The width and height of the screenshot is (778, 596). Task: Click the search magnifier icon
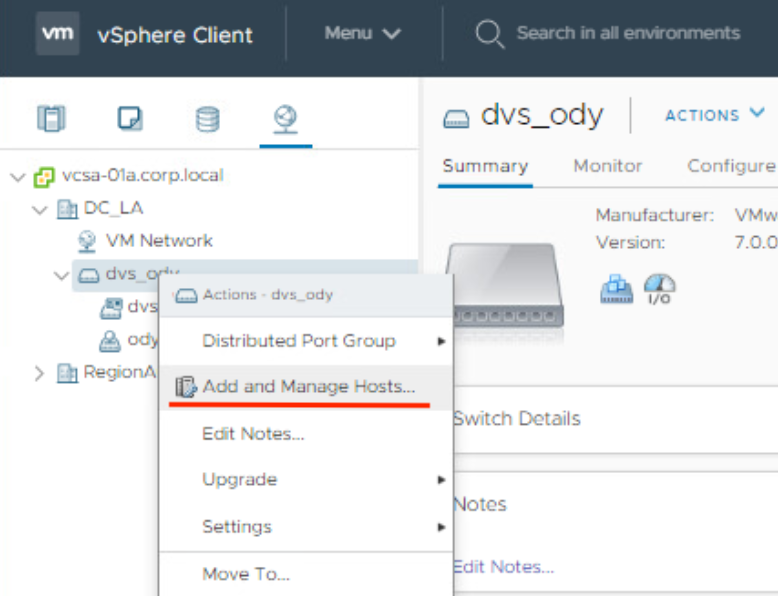(x=490, y=34)
